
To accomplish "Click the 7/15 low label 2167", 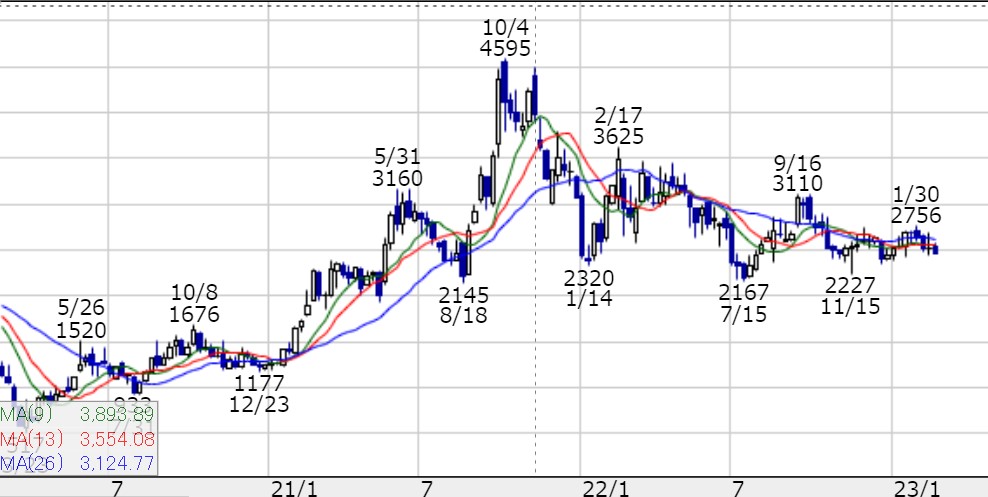I will click(743, 292).
